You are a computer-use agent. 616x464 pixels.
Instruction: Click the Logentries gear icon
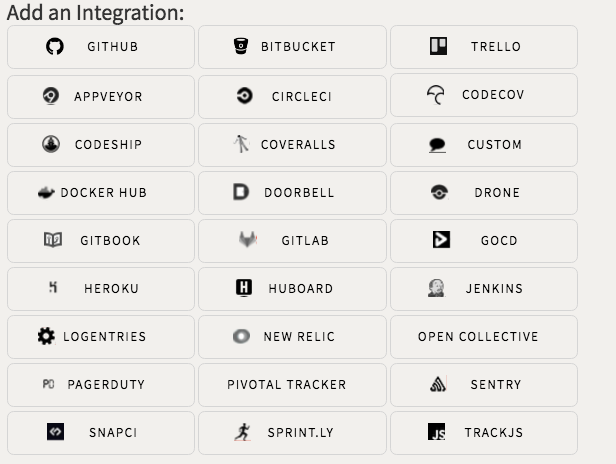46,336
